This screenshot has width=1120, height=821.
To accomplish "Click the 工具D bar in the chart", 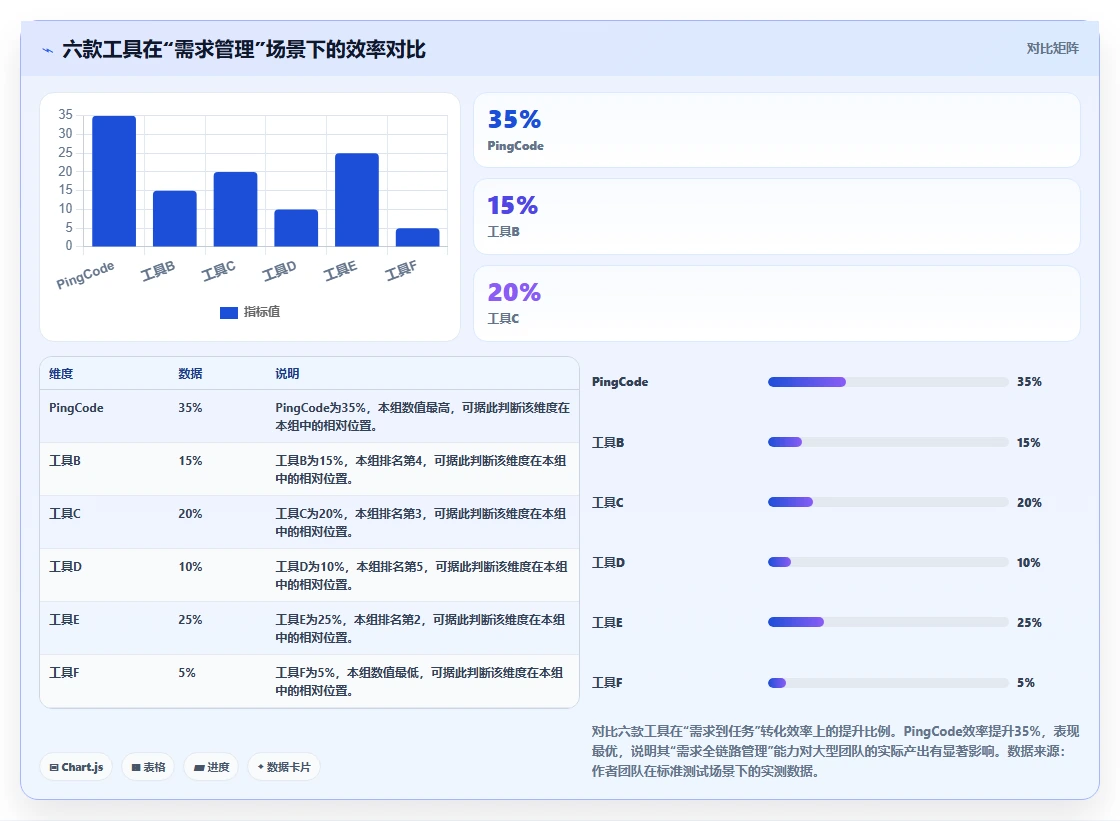I will pos(296,228).
